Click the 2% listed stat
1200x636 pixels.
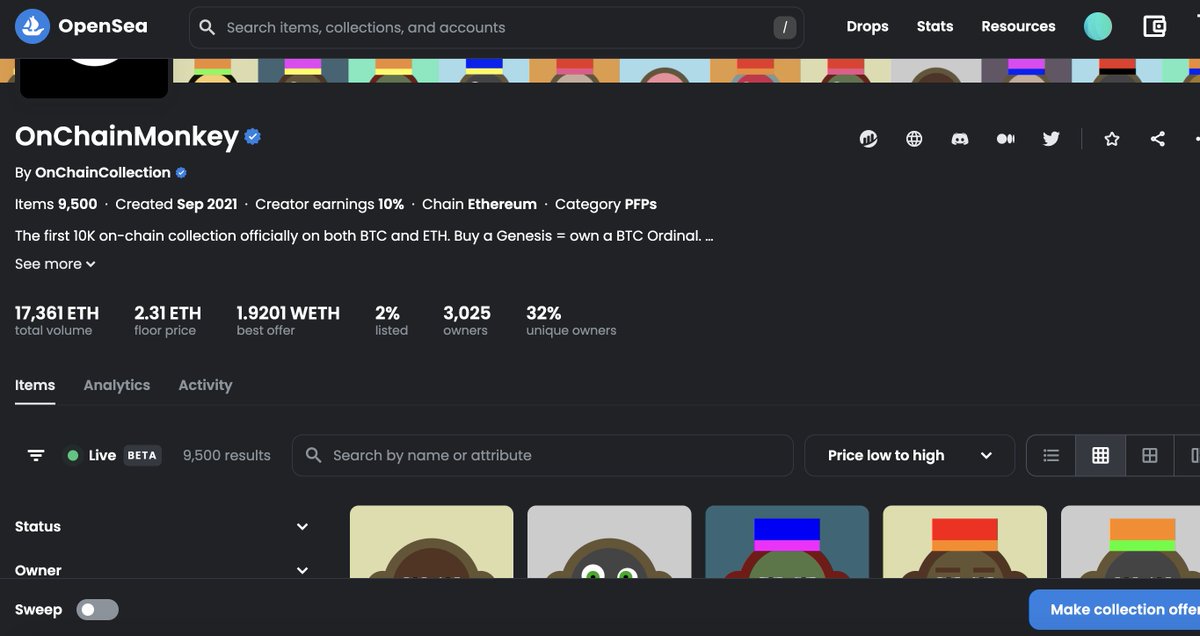pos(391,320)
